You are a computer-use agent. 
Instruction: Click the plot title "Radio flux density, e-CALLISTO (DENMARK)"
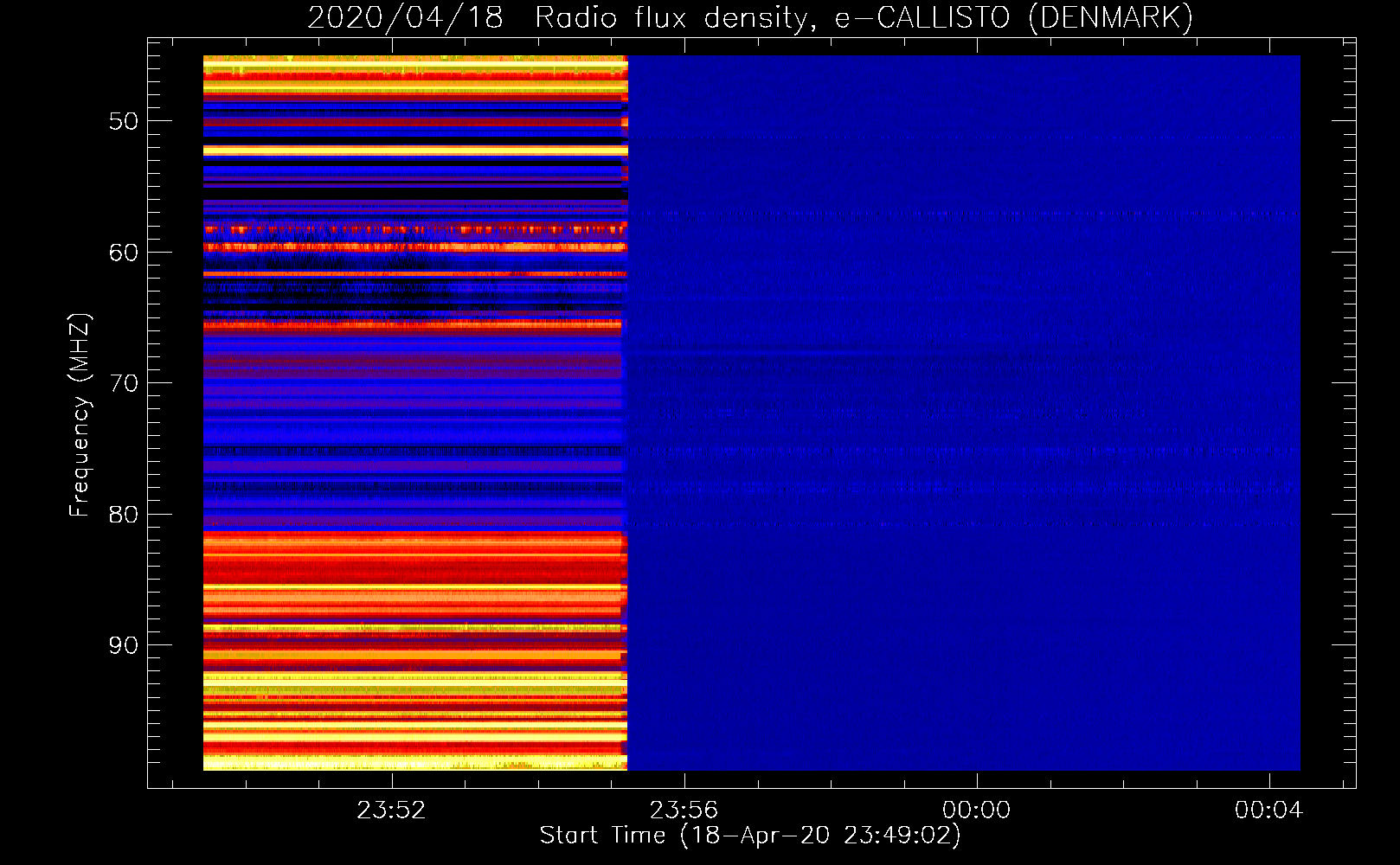(864, 18)
